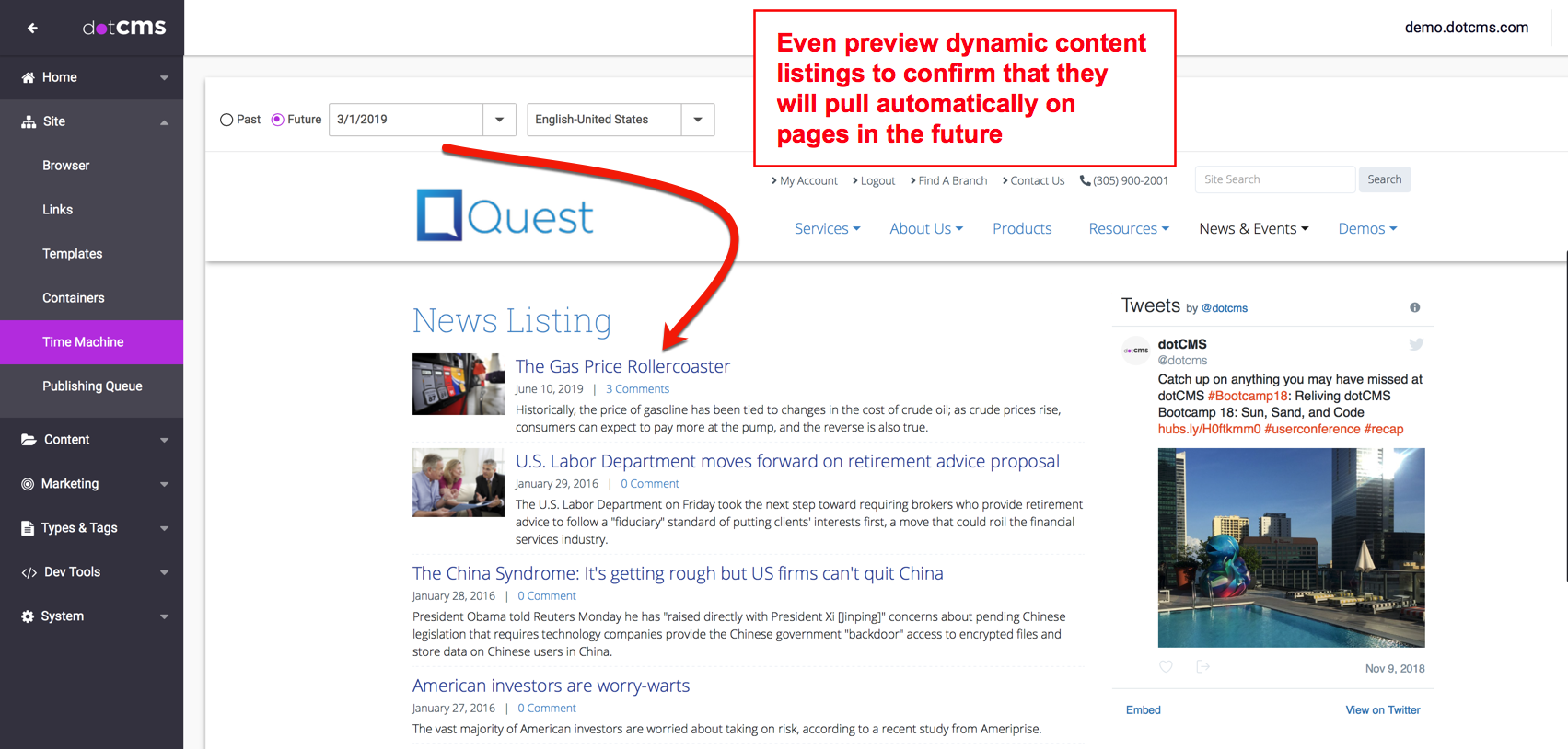Click the tweet pool photo
1568x749 pixels.
click(1291, 547)
